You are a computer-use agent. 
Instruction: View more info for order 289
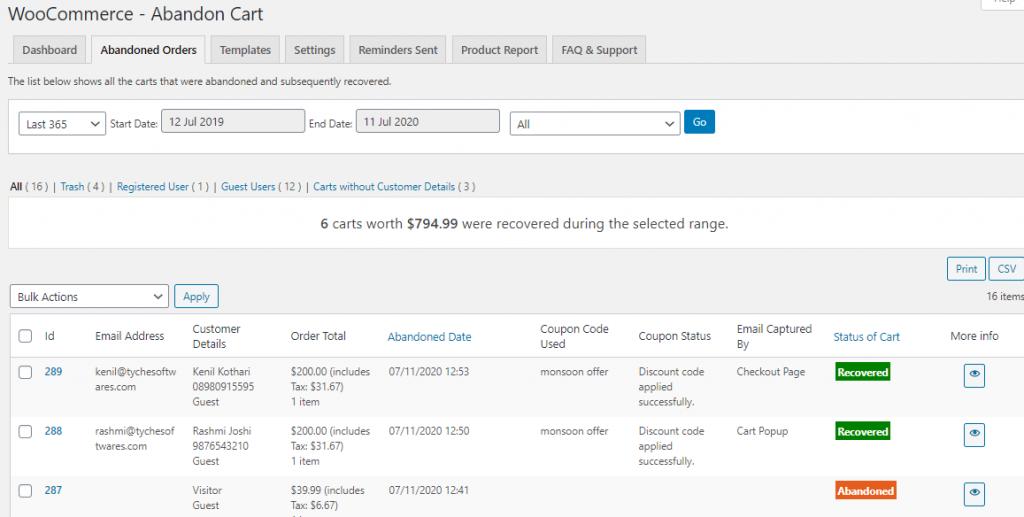tap(974, 375)
